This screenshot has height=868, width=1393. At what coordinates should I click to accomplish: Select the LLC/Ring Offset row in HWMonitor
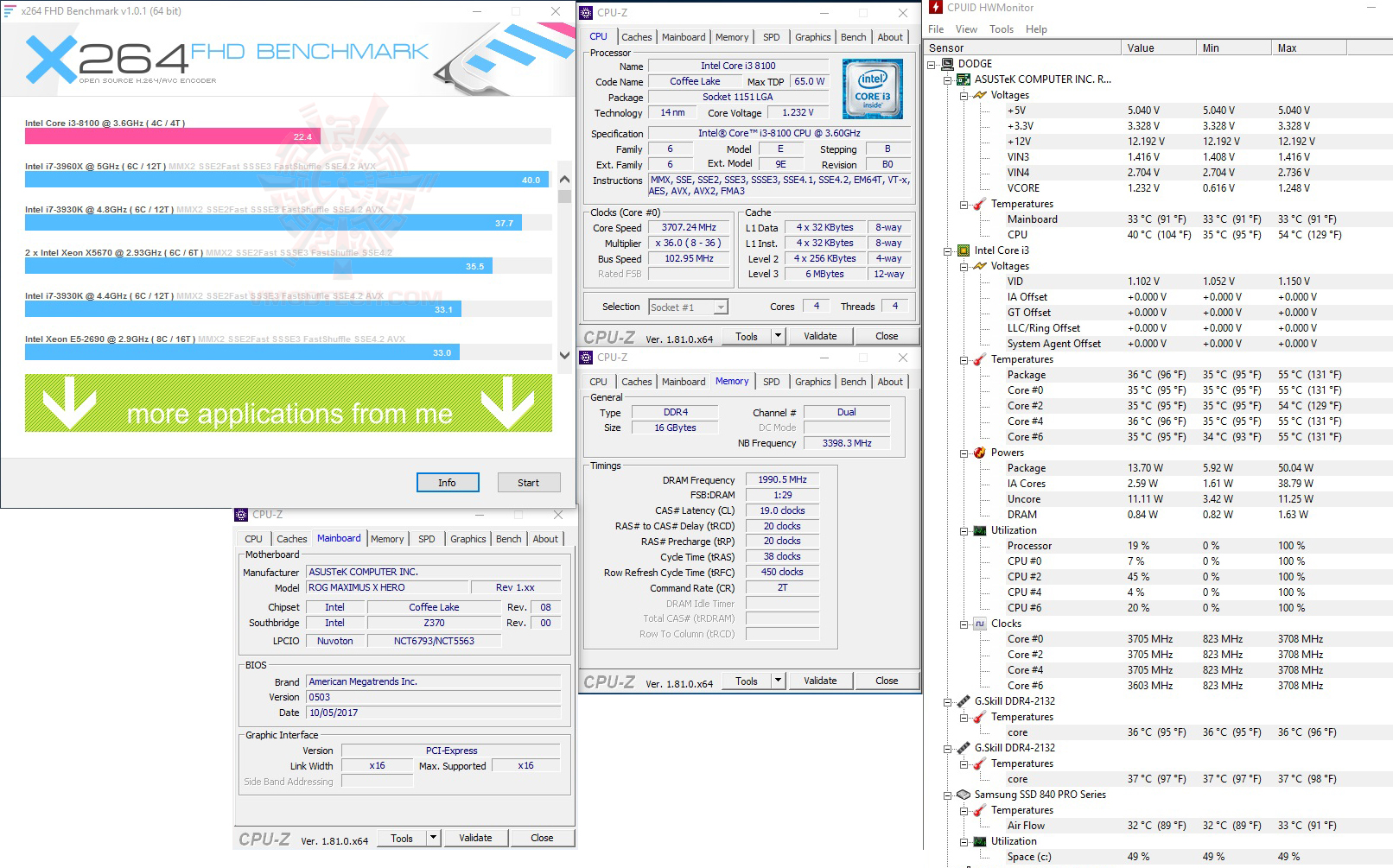[x=1159, y=328]
